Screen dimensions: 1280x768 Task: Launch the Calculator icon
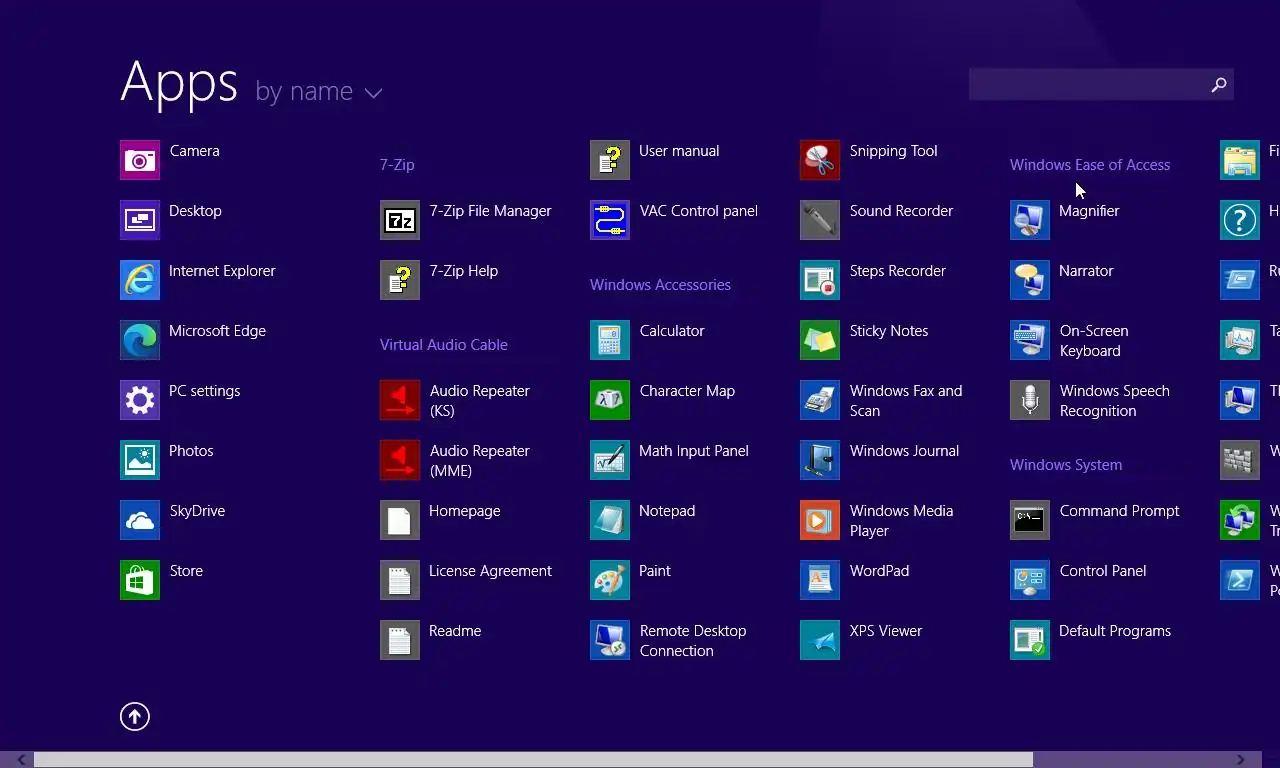tap(610, 340)
